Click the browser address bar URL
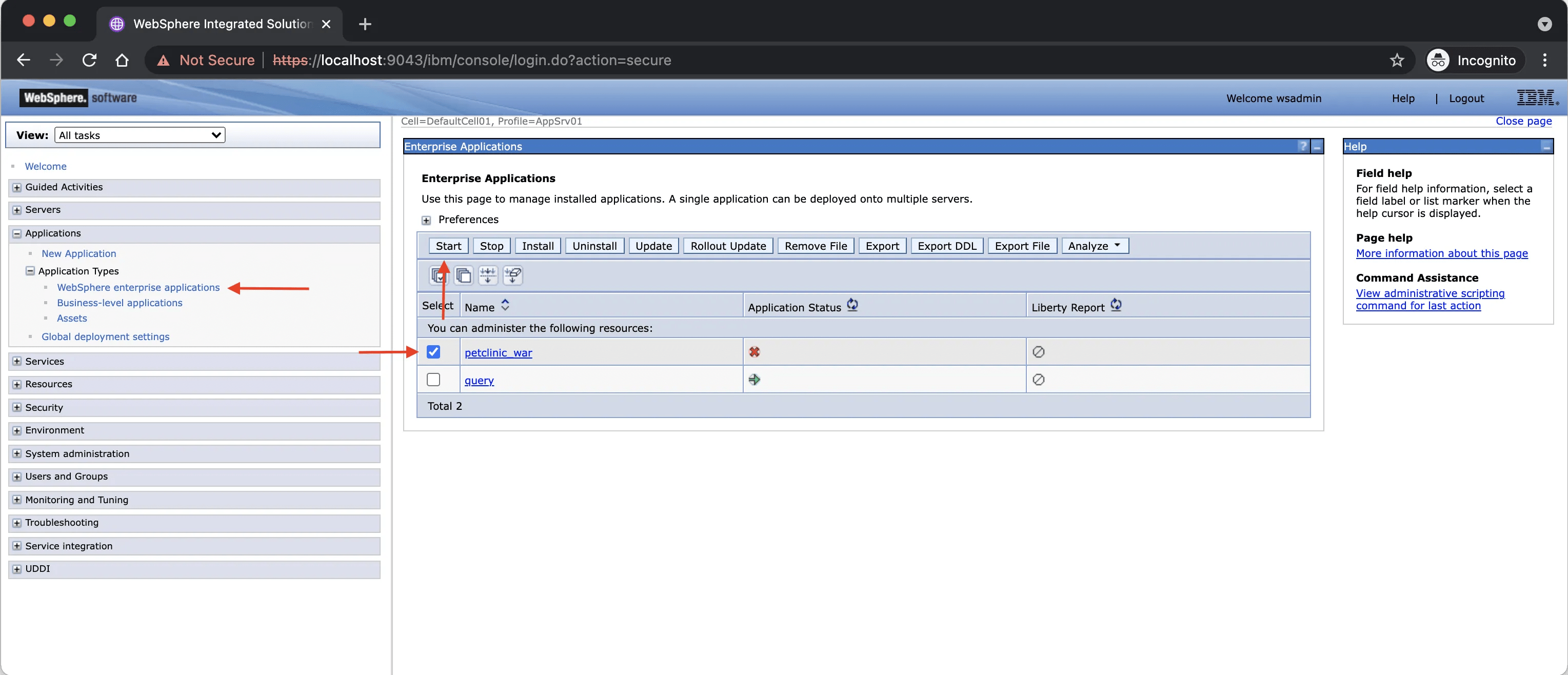Viewport: 1568px width, 675px height. pyautogui.click(x=472, y=59)
